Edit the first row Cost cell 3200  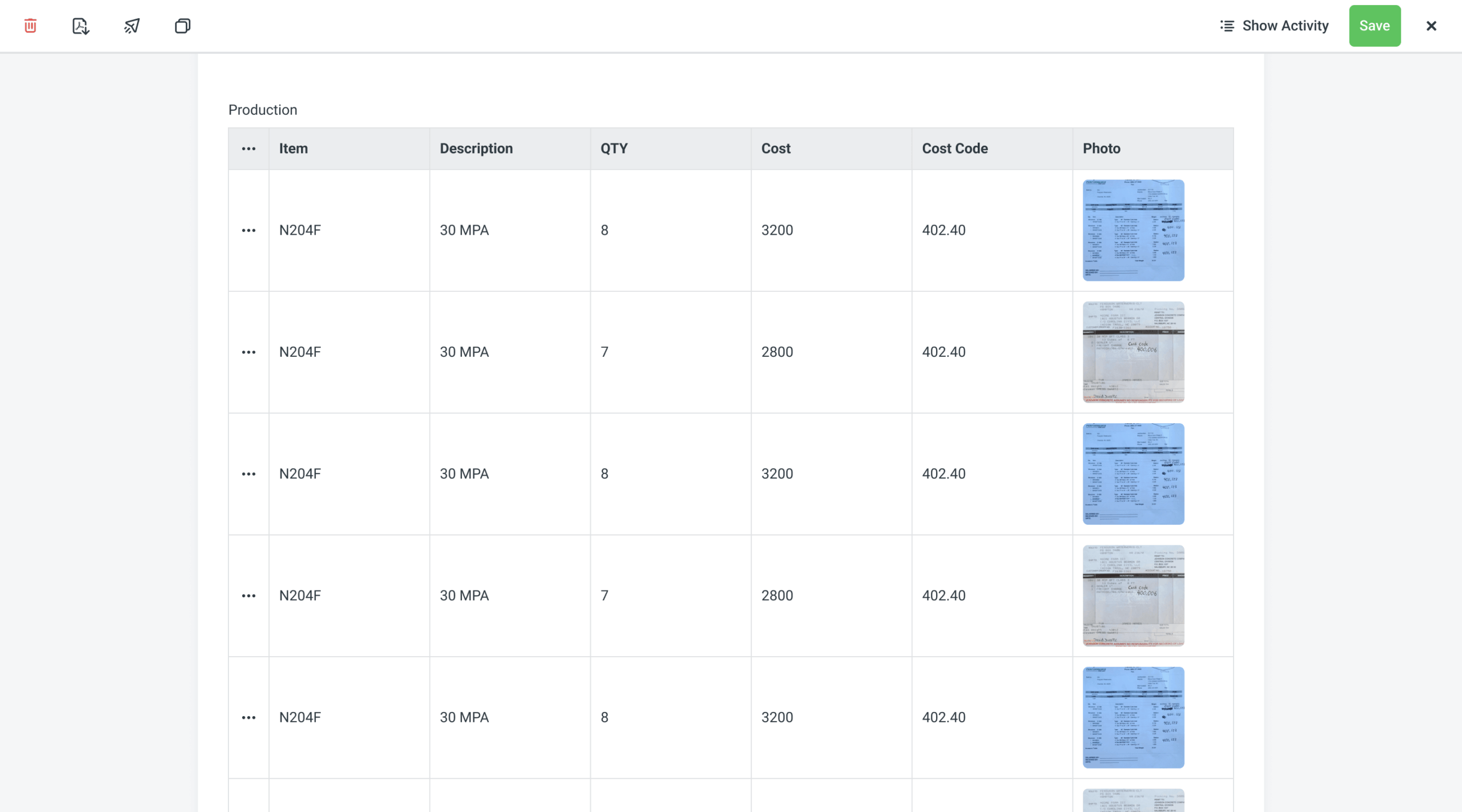[777, 230]
